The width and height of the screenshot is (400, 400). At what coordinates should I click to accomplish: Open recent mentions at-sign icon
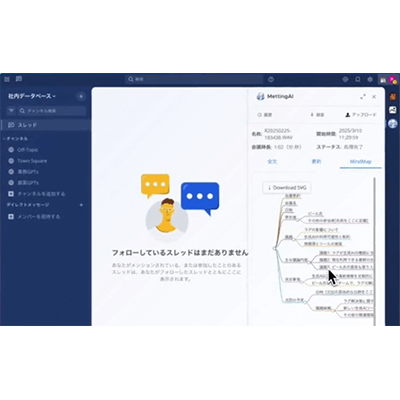(345, 79)
